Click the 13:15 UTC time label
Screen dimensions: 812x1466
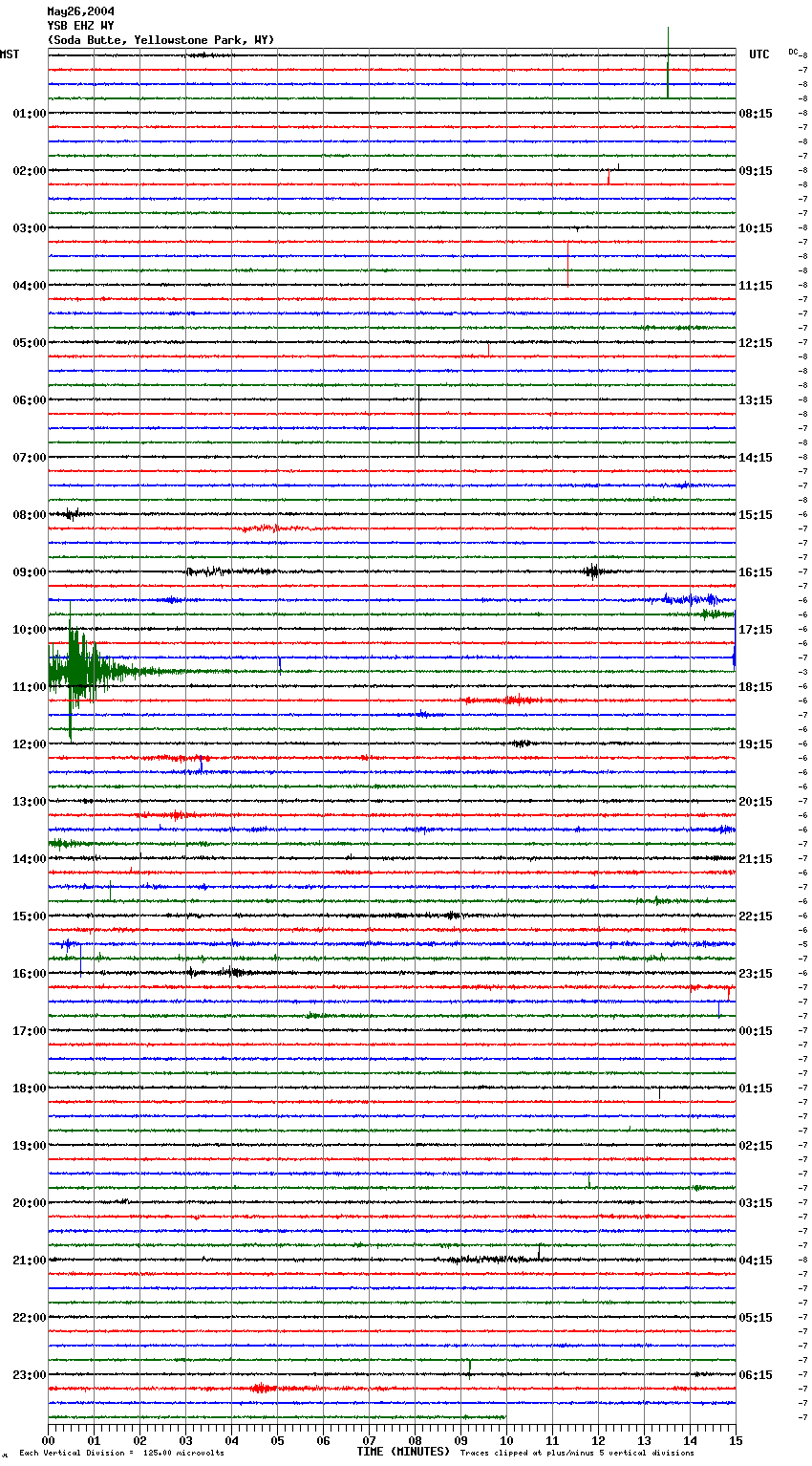(756, 400)
